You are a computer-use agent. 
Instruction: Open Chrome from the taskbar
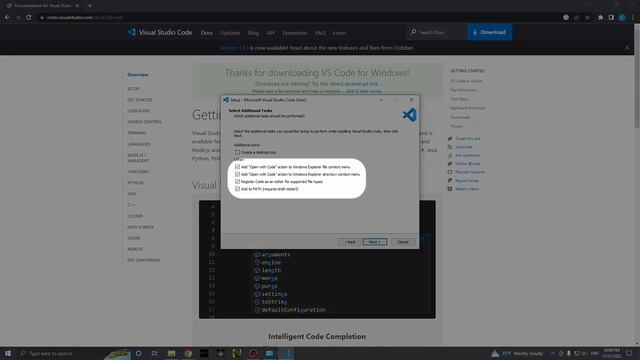(x=188, y=353)
